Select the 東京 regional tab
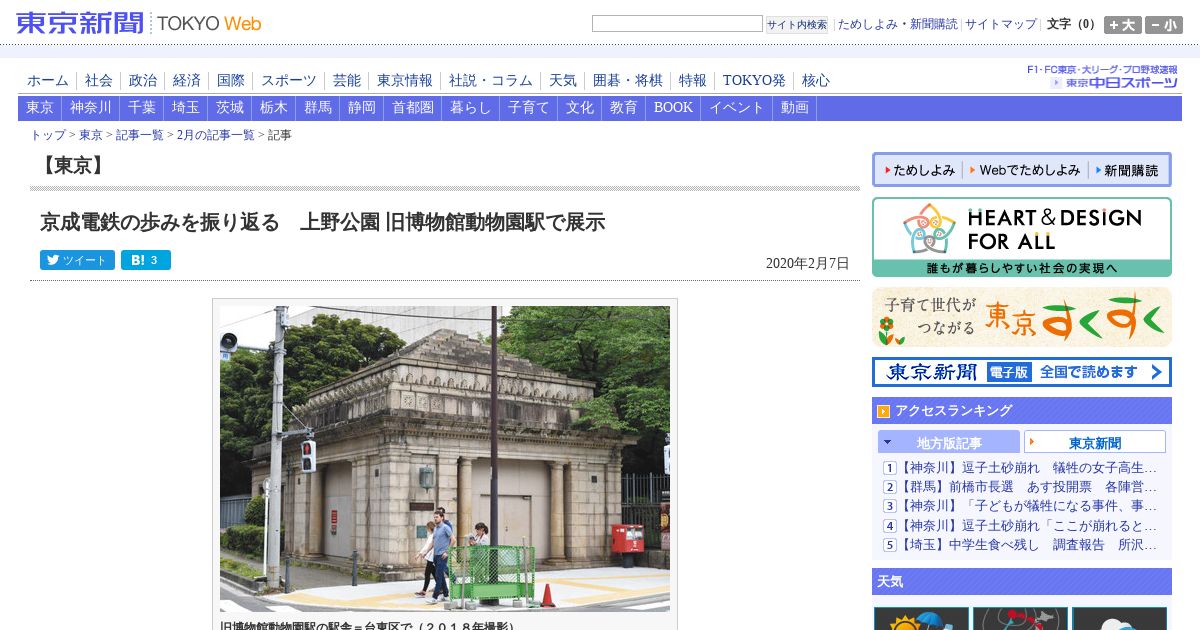The width and height of the screenshot is (1200, 630). coord(40,108)
